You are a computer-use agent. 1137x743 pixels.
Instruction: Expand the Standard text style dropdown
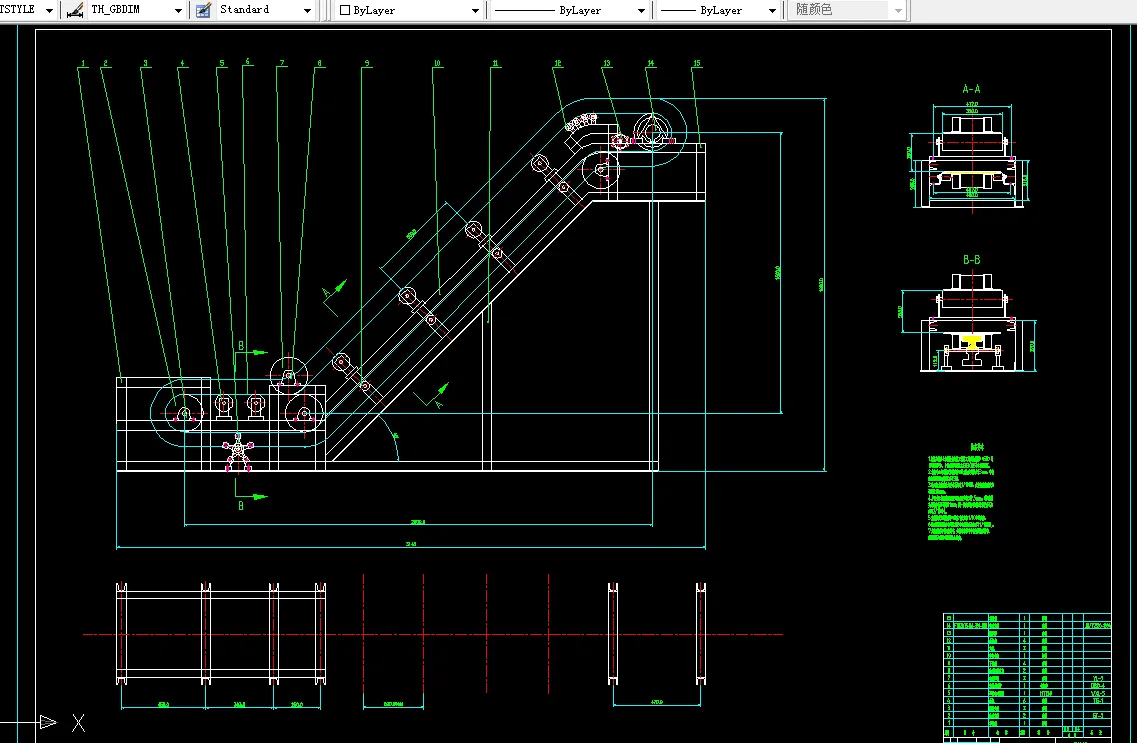(309, 10)
